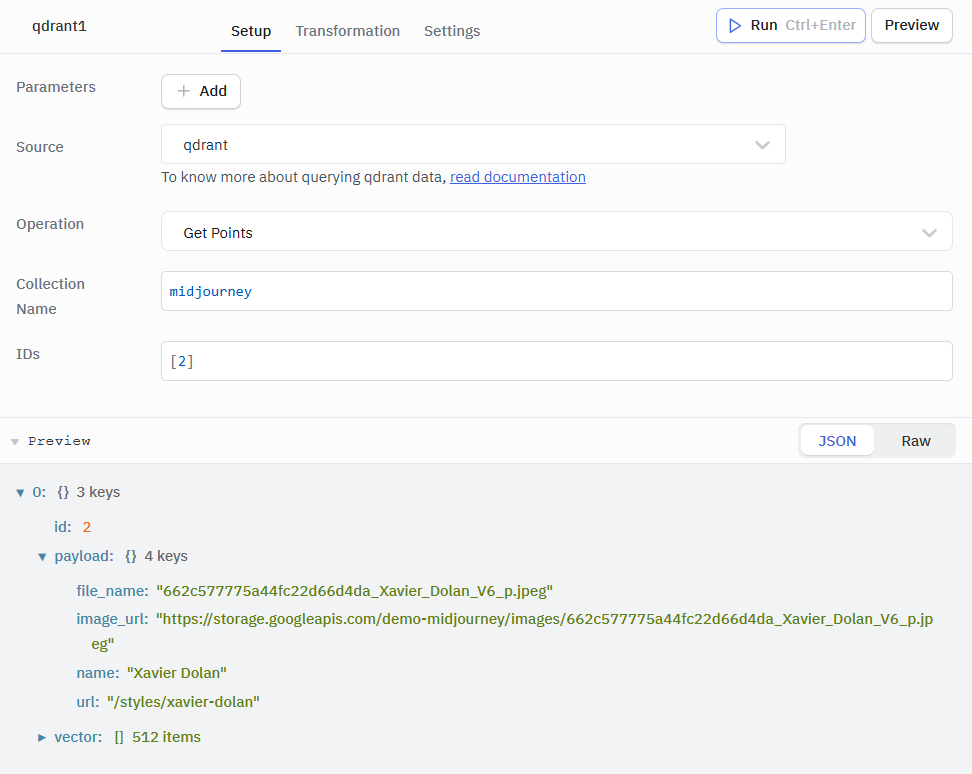972x774 pixels.
Task: Collapse the payload node
Action: pos(42,556)
